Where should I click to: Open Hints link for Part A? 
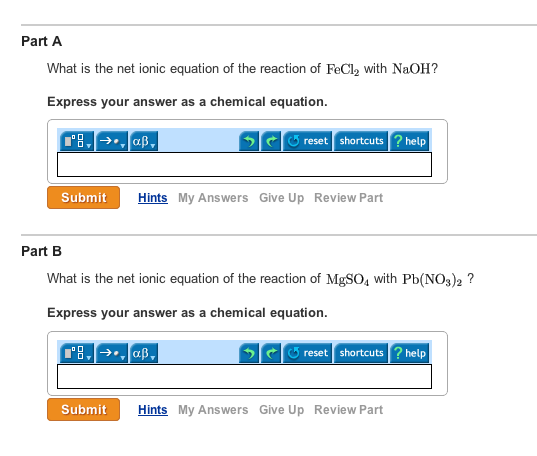point(153,198)
